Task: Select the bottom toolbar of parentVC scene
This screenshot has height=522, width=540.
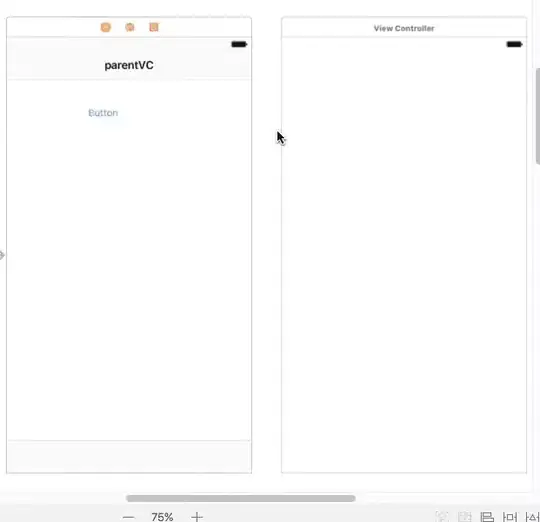Action: (x=129, y=457)
